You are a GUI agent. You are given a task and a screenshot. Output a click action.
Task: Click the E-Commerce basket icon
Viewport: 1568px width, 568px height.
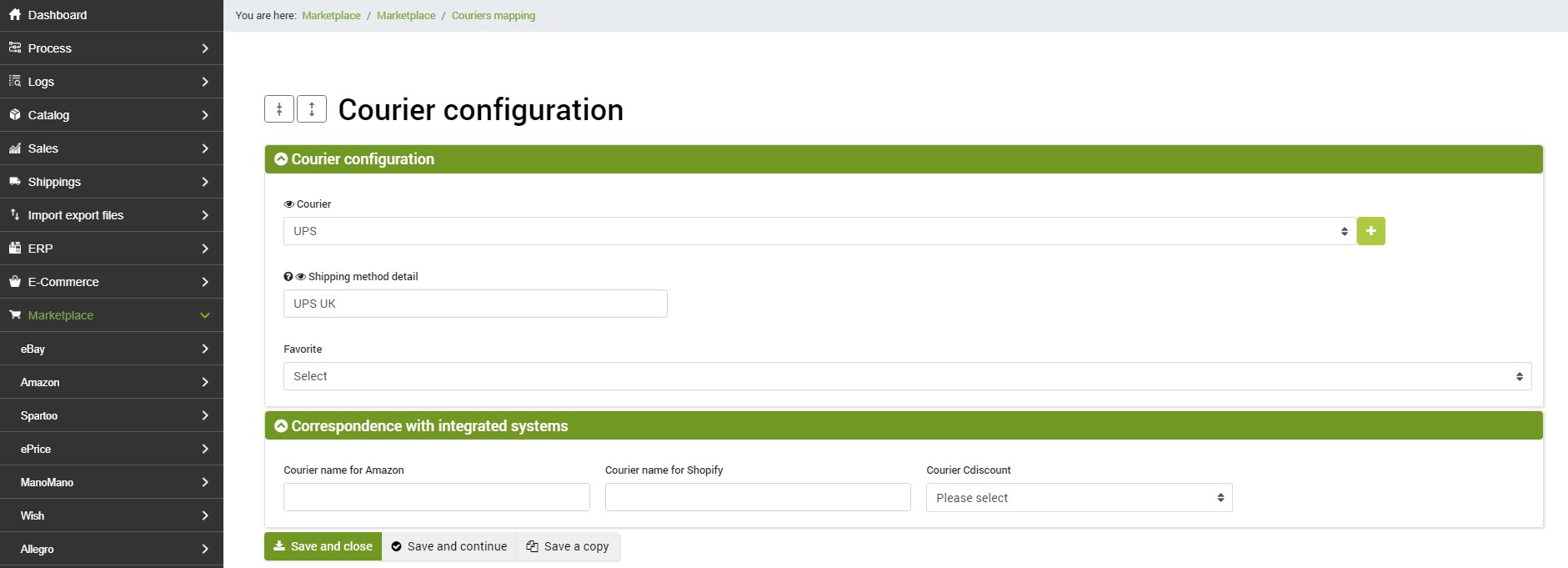[15, 281]
